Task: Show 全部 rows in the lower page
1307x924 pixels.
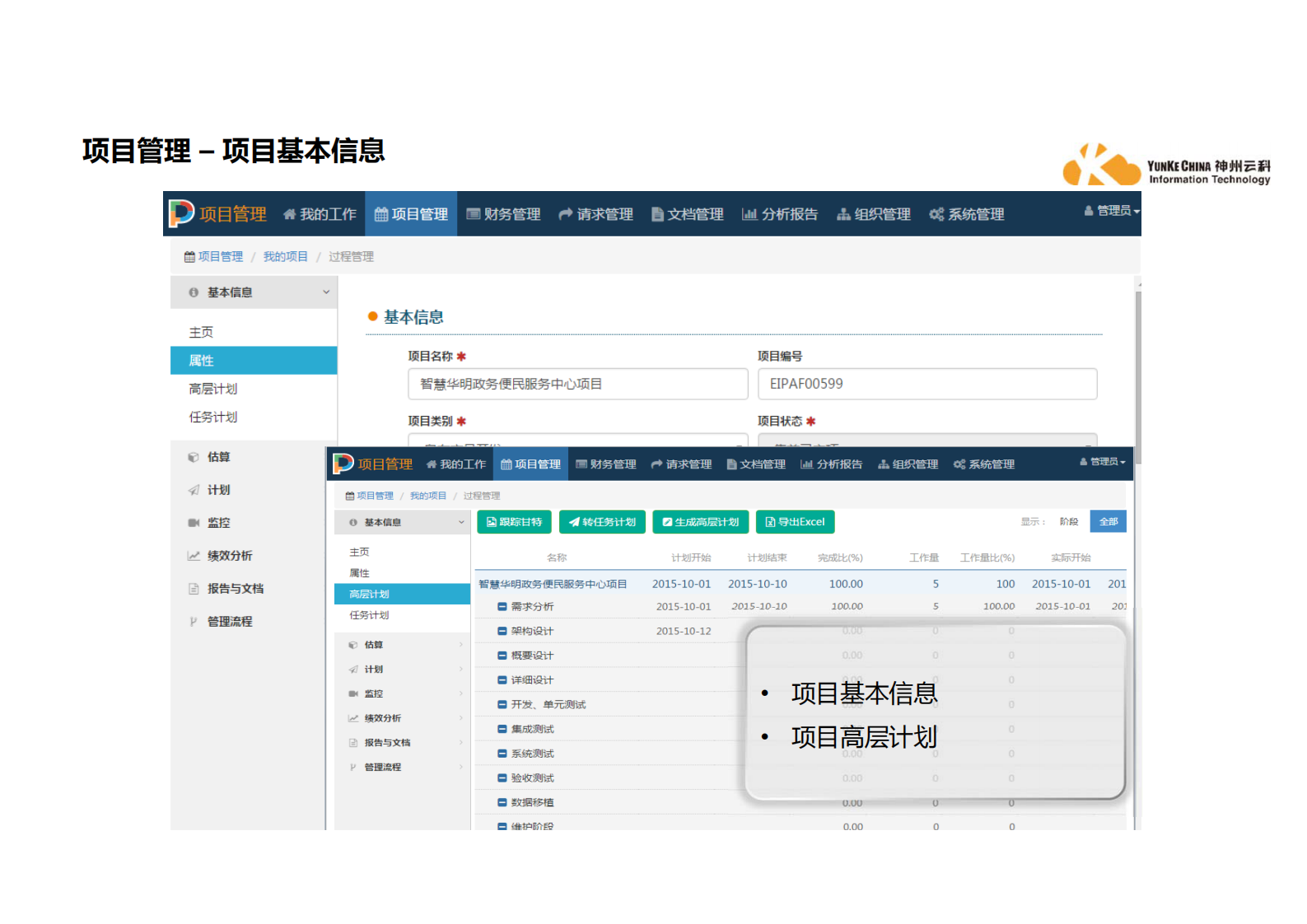Action: 1109,521
